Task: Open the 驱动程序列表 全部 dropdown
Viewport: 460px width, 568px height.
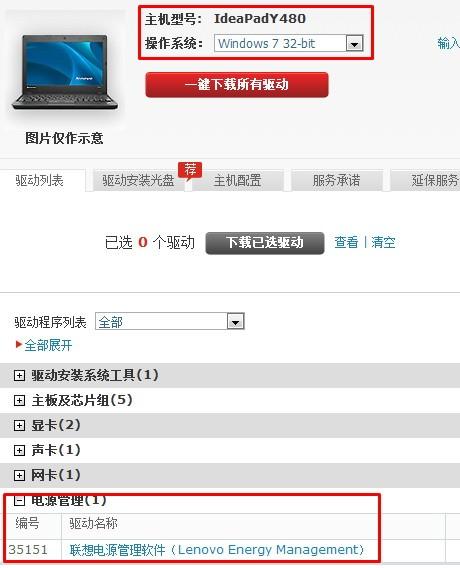Action: (x=170, y=321)
